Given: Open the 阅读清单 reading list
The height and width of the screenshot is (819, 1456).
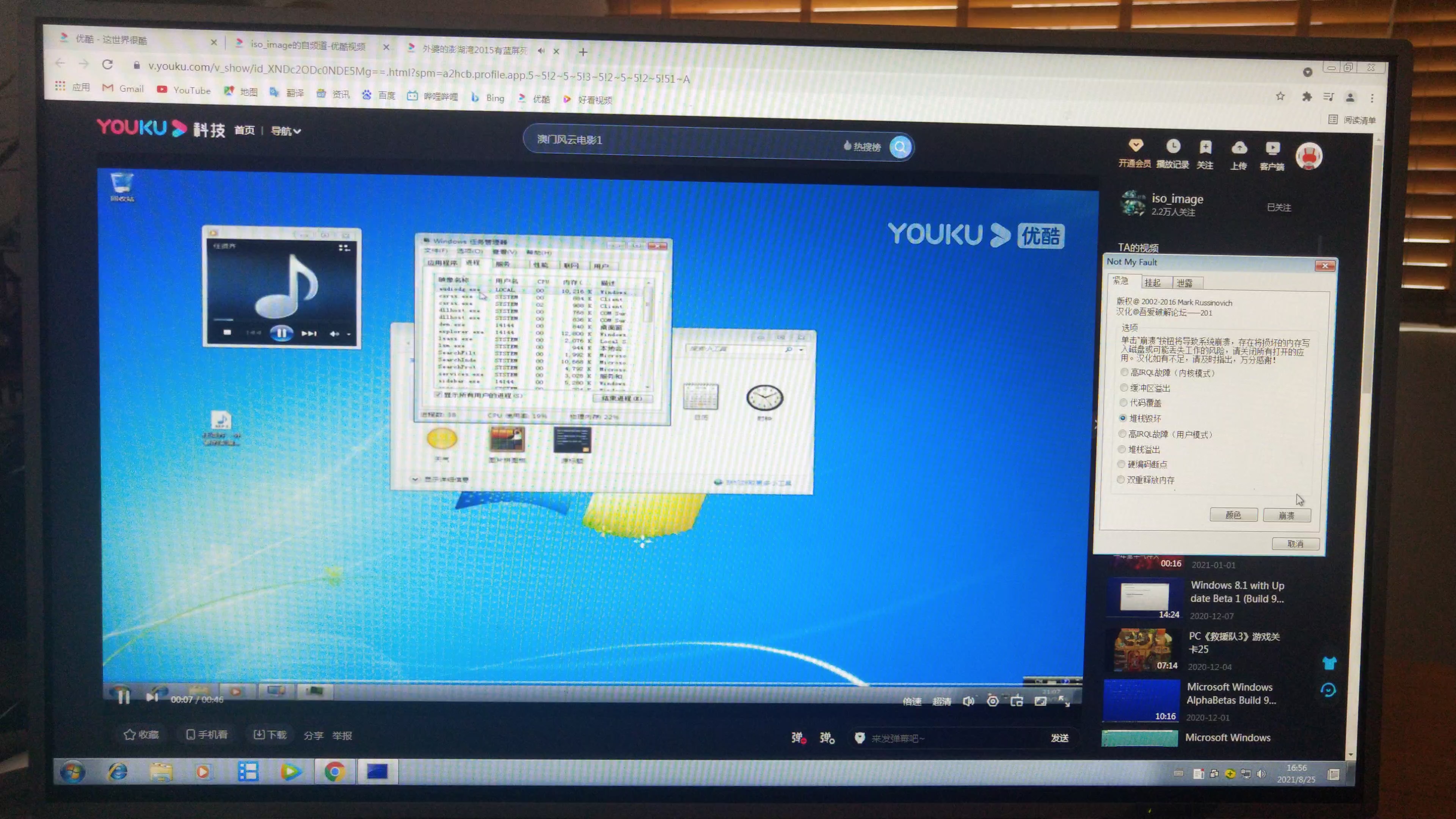Looking at the screenshot, I should pyautogui.click(x=1352, y=120).
